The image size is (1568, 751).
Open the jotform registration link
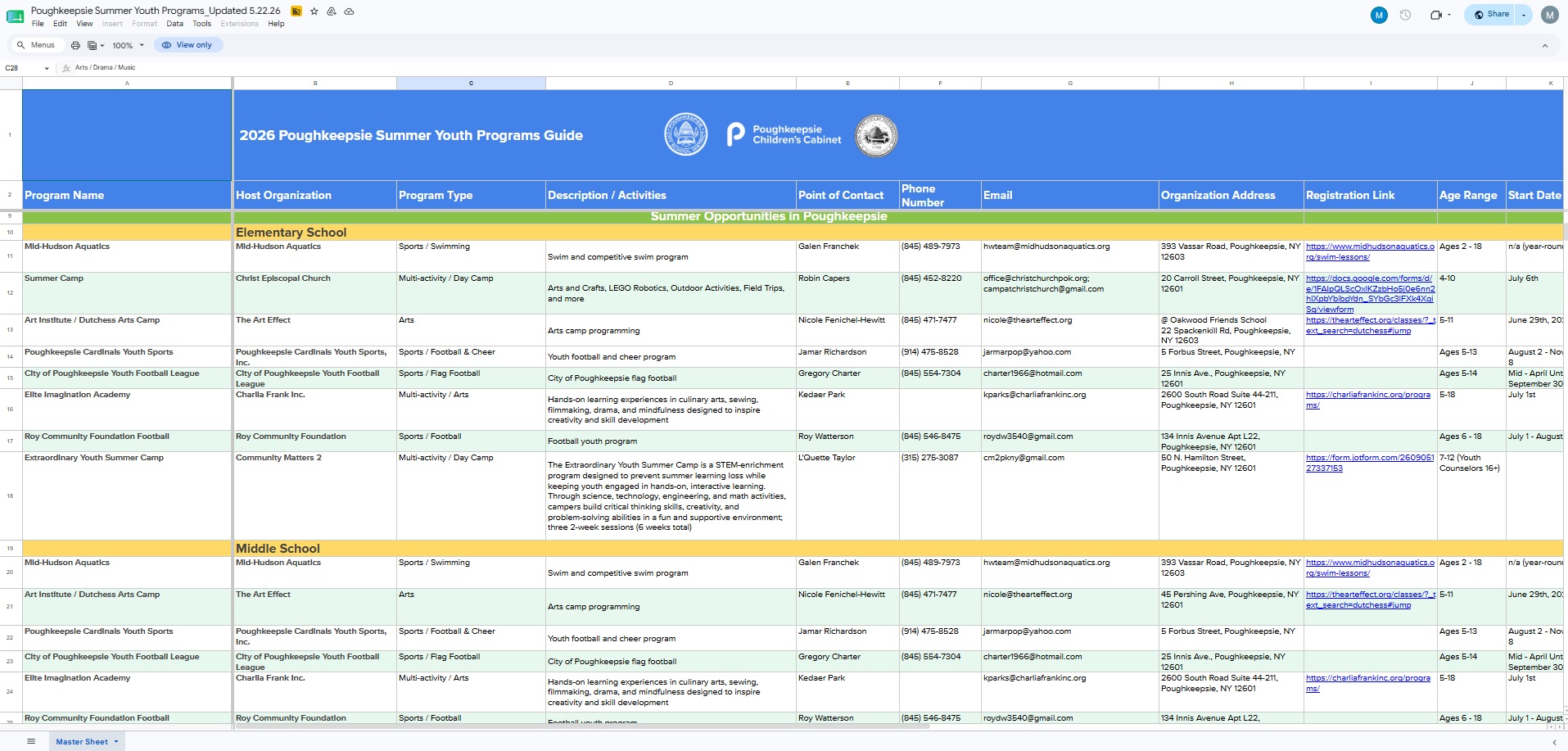click(1370, 463)
